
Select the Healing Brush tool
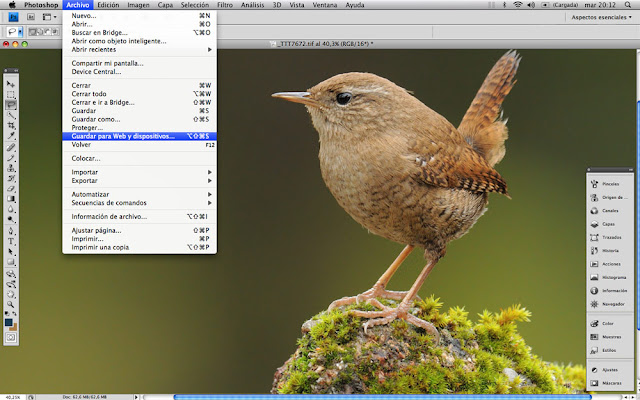(11, 147)
